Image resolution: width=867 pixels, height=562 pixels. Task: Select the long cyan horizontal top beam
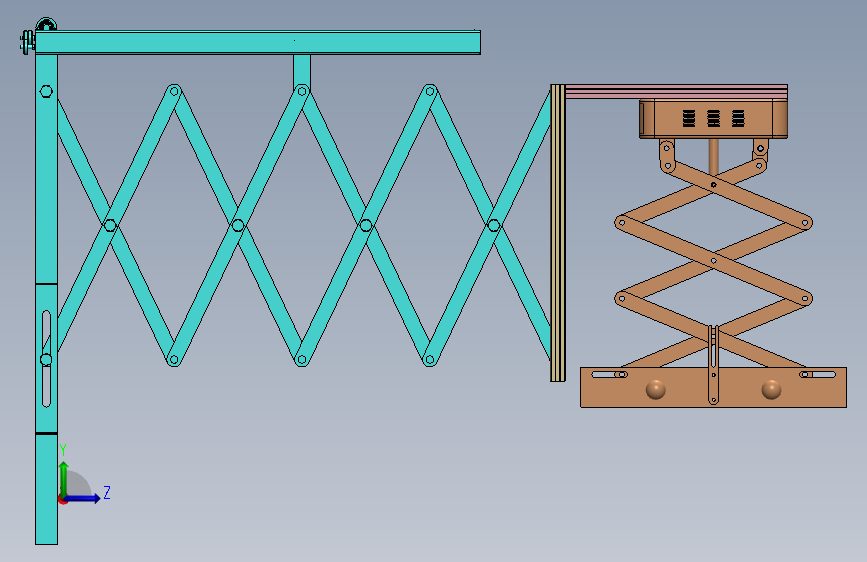point(258,43)
